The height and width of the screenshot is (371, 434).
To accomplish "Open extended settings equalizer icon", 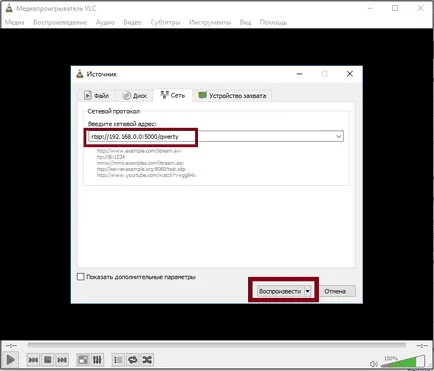I will [x=97, y=360].
